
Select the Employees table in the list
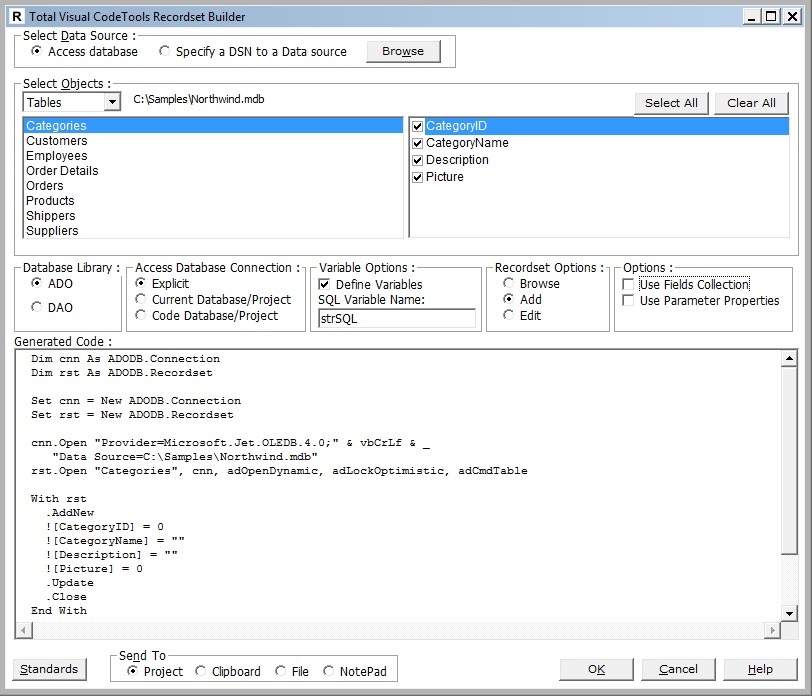click(57, 155)
